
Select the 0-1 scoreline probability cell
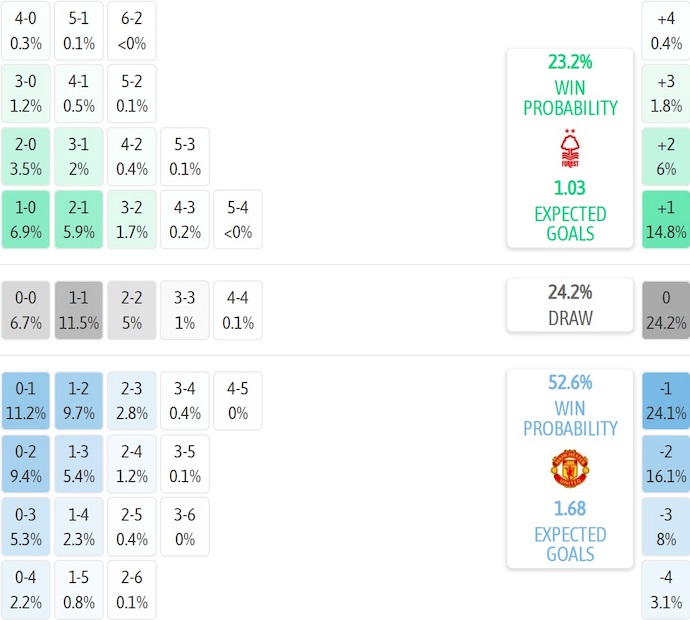(x=26, y=400)
